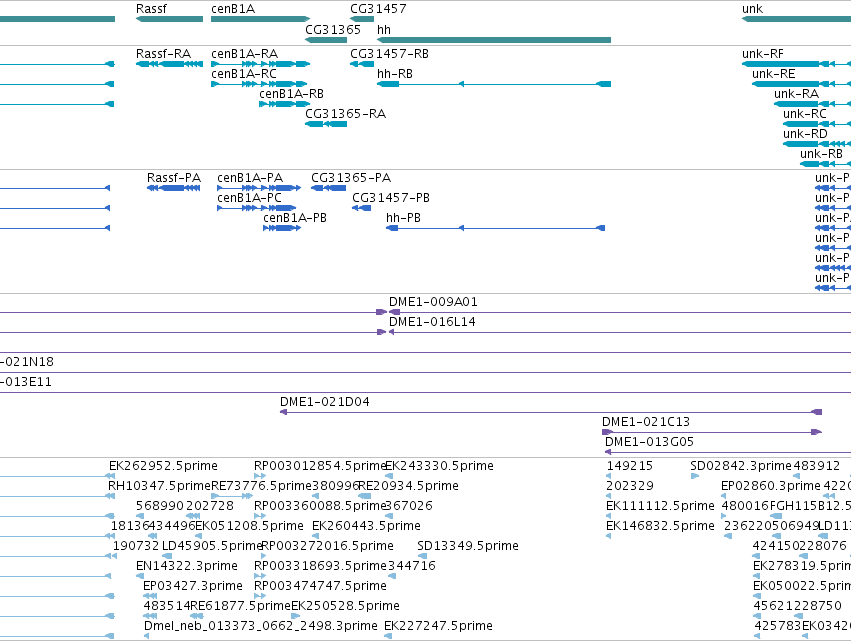The image size is (851, 641).
Task: Select the RP003474747.5prime EST label
Action: click(320, 586)
